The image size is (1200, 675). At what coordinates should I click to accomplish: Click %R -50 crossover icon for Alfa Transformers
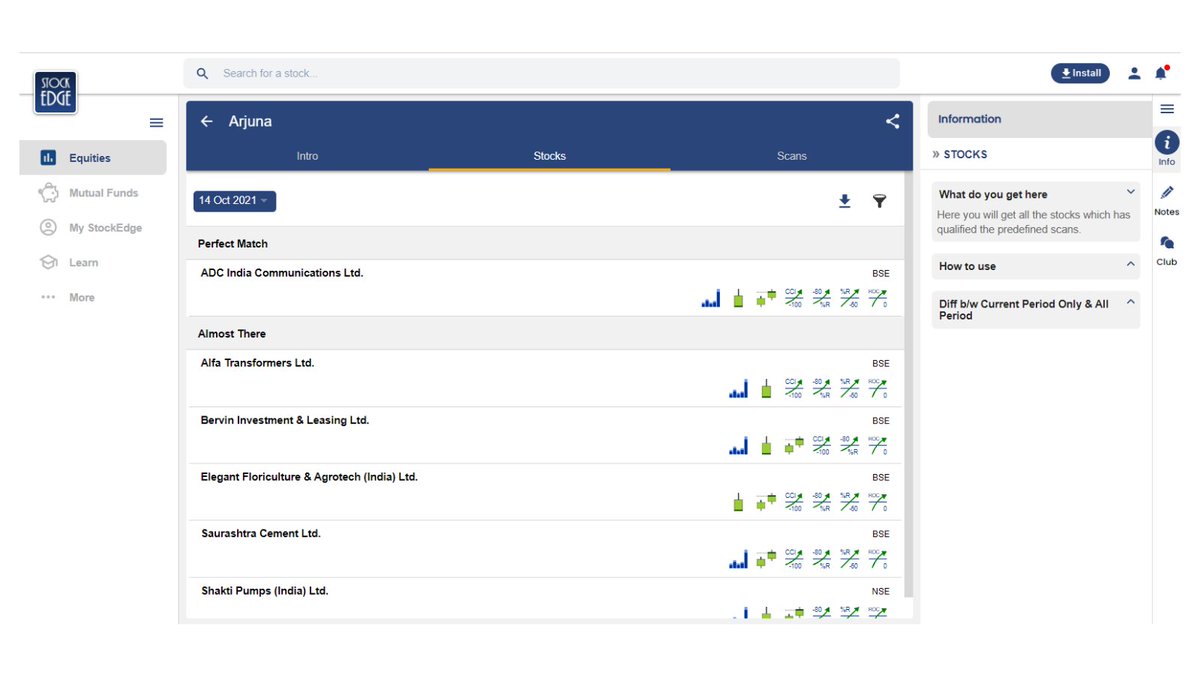849,388
